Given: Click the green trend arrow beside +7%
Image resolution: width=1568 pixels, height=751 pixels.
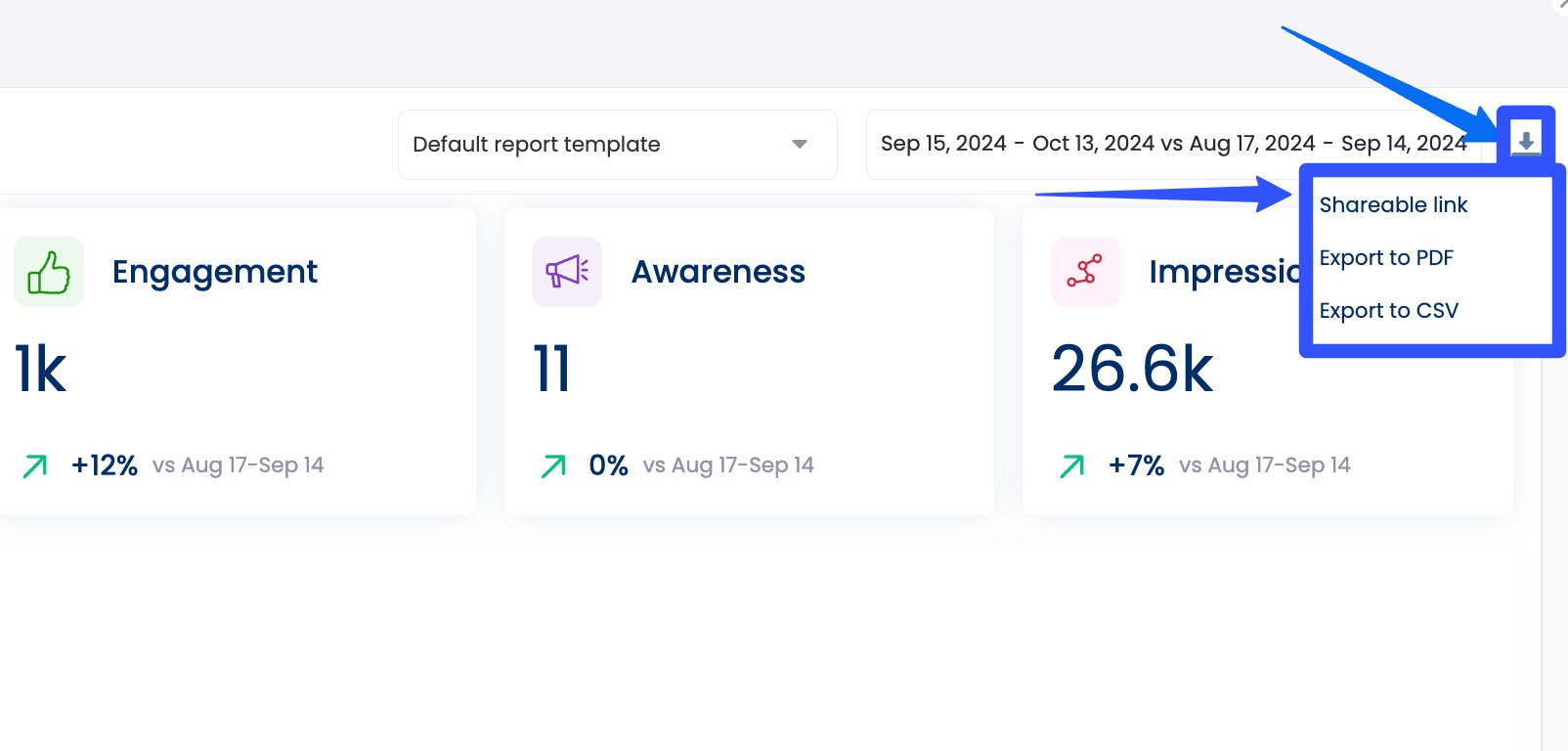Looking at the screenshot, I should (1072, 466).
